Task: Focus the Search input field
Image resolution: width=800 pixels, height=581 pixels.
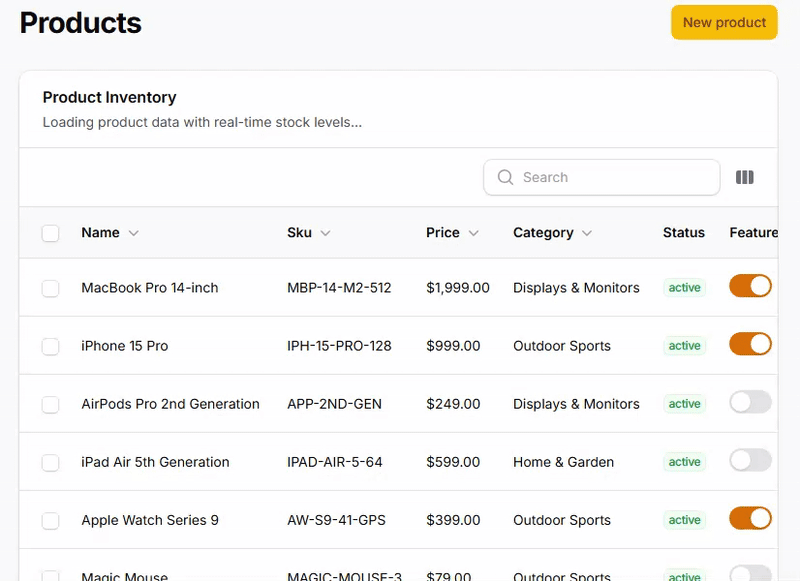Action: click(x=602, y=177)
